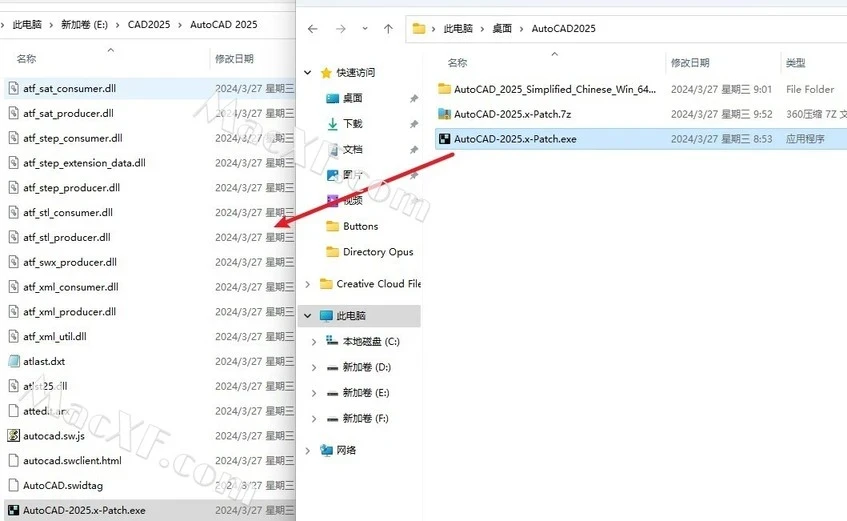847x521 pixels.
Task: Click the Forward arrow in AutoCAD2025 window
Action: 340,29
